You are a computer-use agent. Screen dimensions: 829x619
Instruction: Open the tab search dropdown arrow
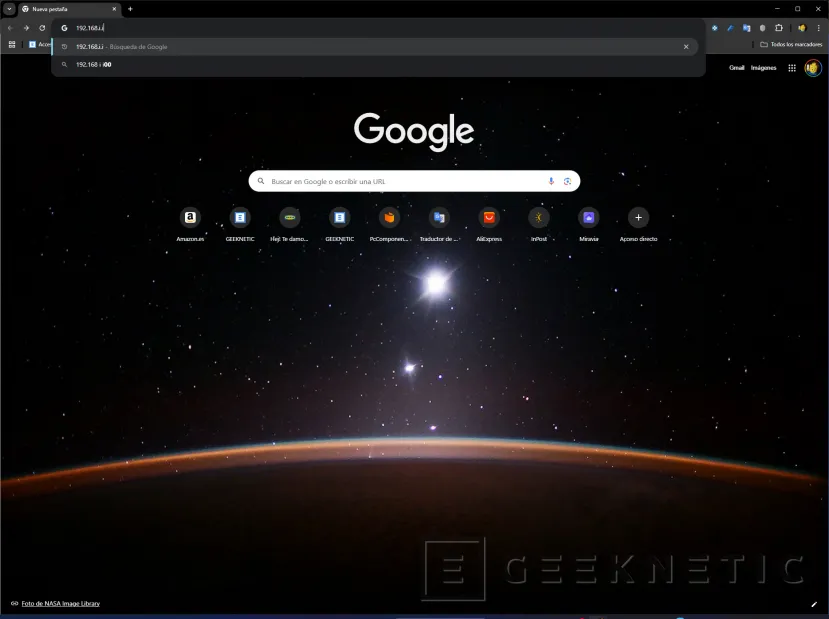9,9
